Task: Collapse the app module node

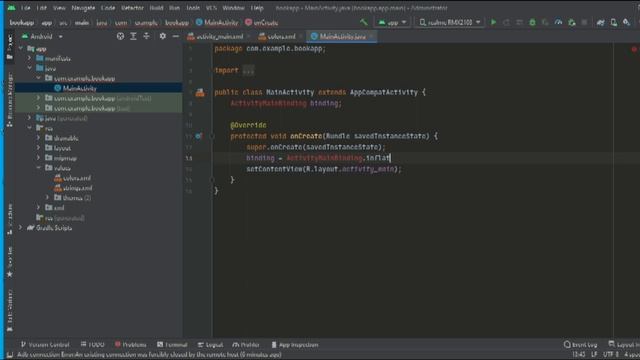Action: click(21, 49)
